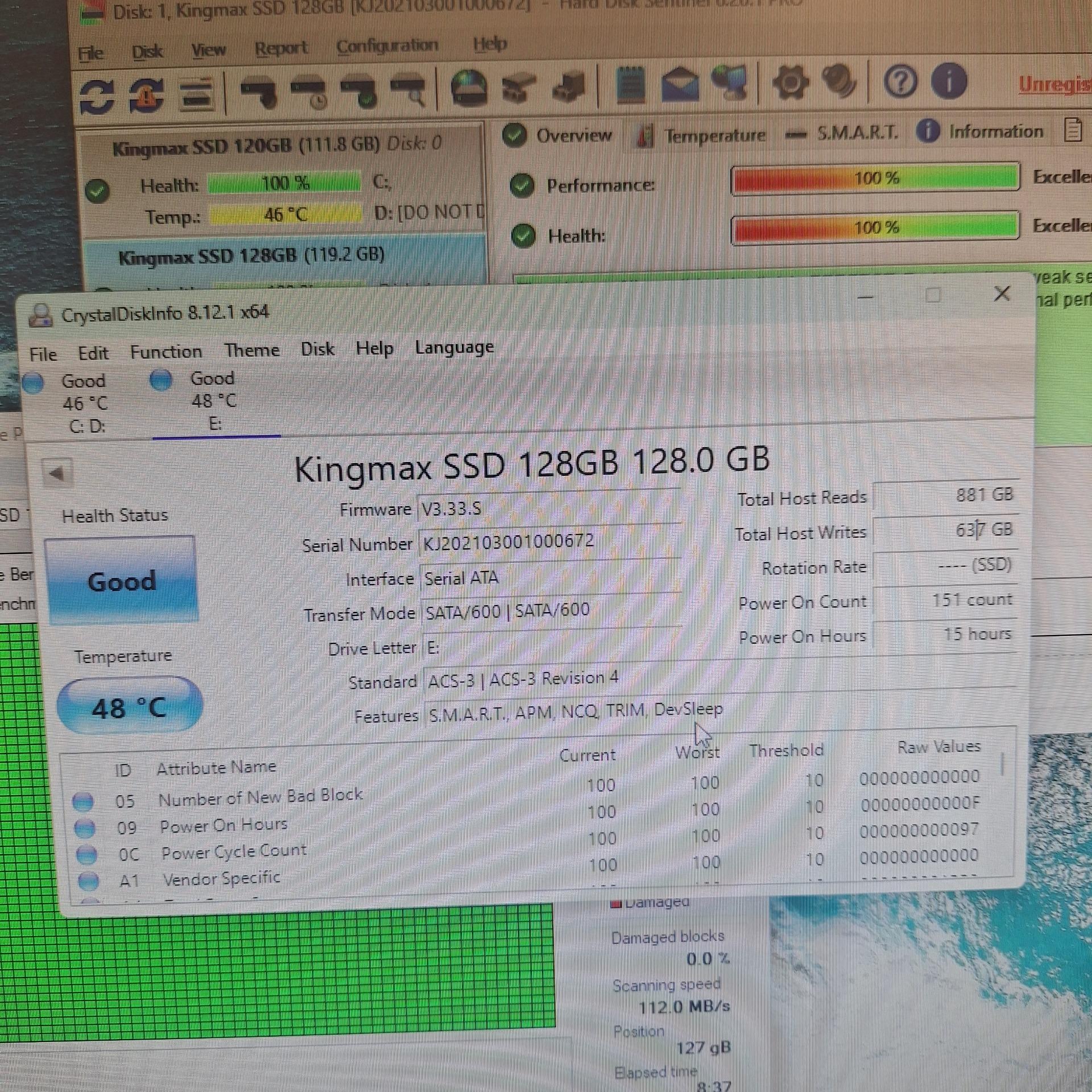The height and width of the screenshot is (1092, 1092).
Task: Click the send email envelope icon
Action: point(680,86)
